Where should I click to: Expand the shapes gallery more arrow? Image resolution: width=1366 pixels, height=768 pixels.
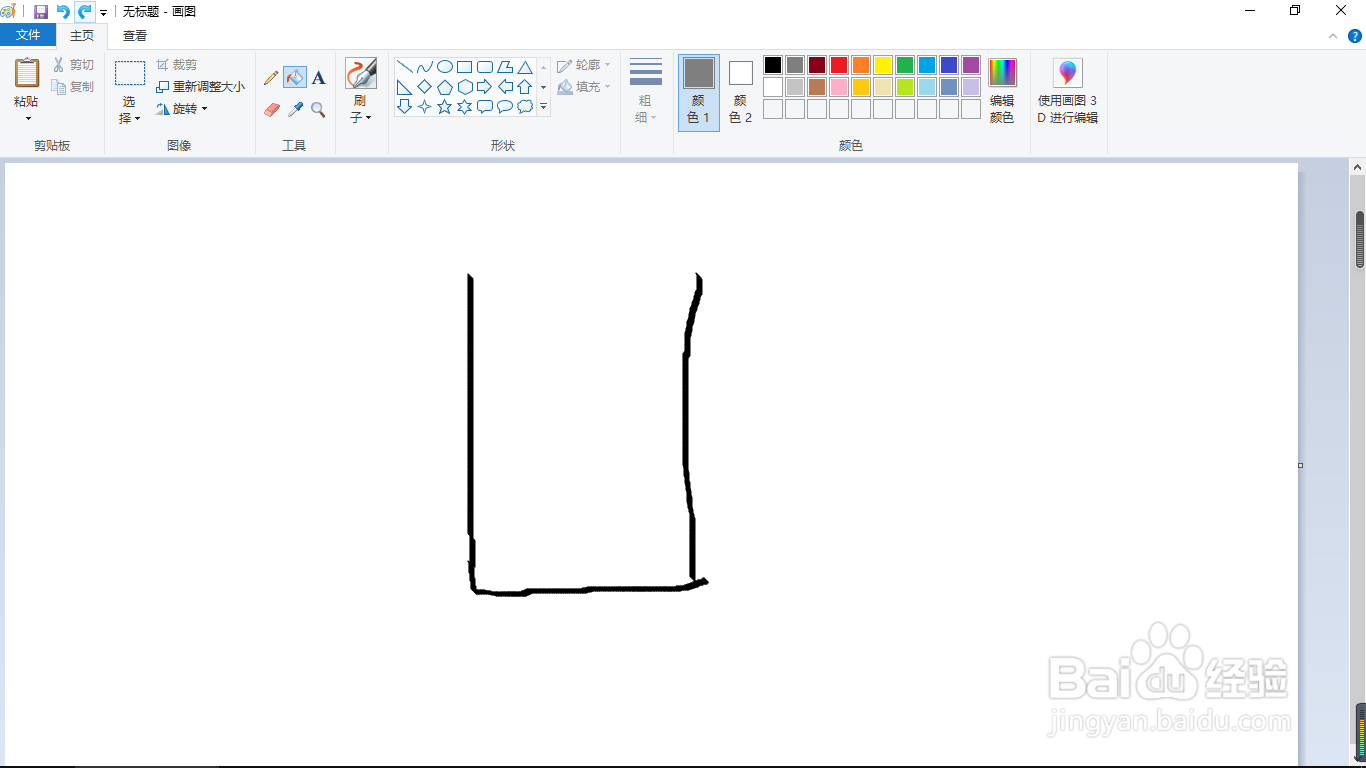click(x=544, y=106)
